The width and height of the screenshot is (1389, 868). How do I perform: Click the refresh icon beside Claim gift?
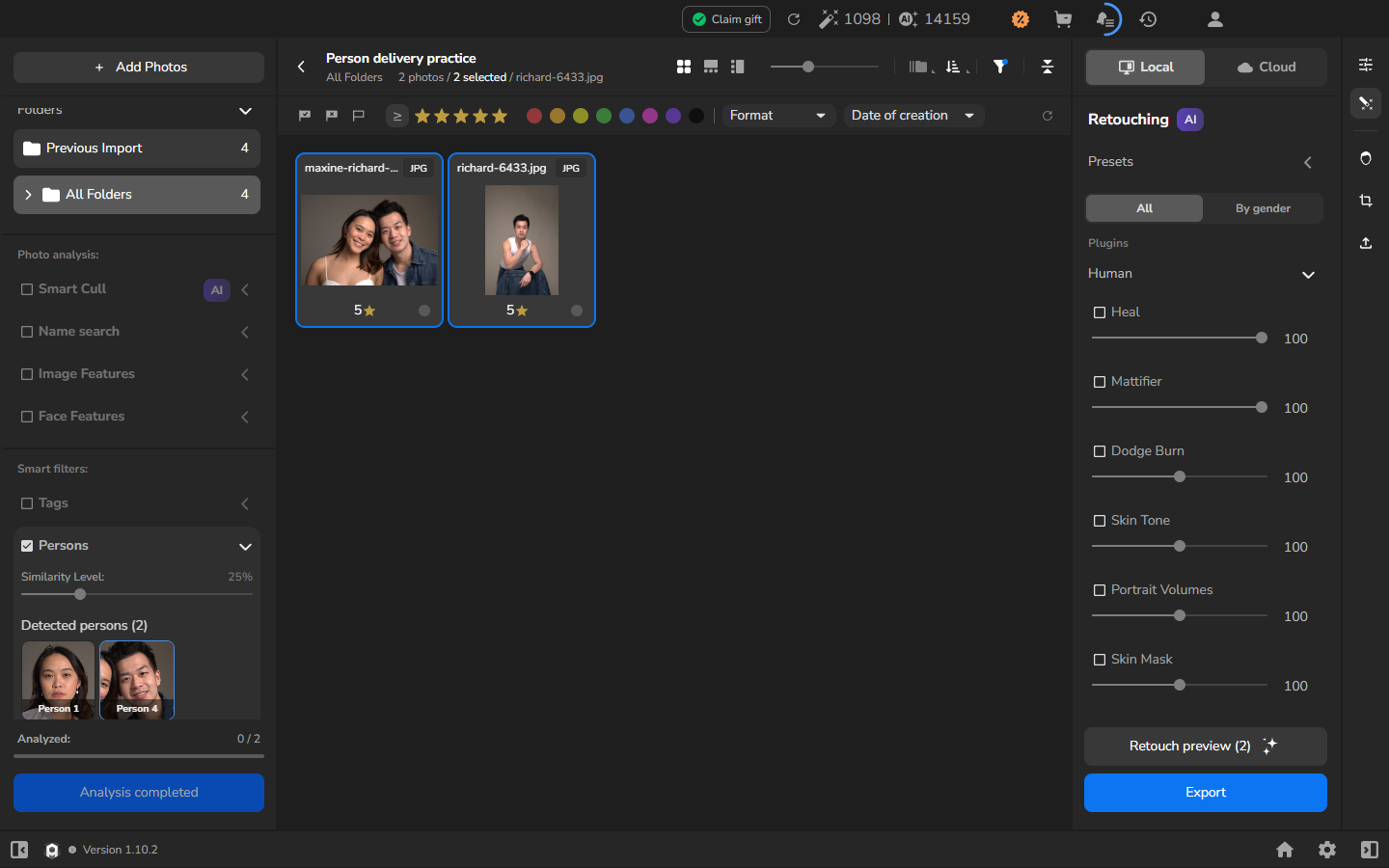tap(794, 19)
